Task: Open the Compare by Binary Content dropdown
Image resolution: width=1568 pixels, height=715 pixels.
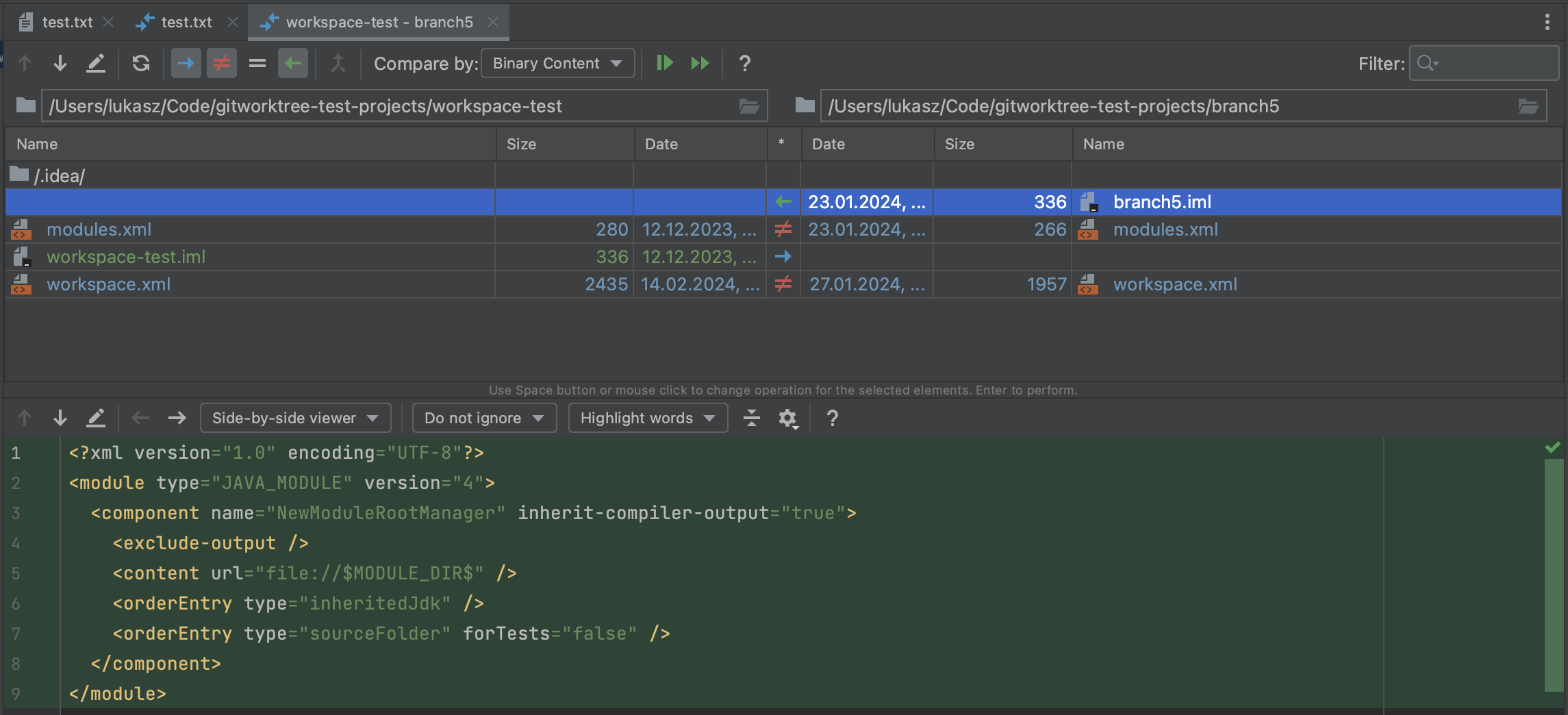Action: point(557,64)
